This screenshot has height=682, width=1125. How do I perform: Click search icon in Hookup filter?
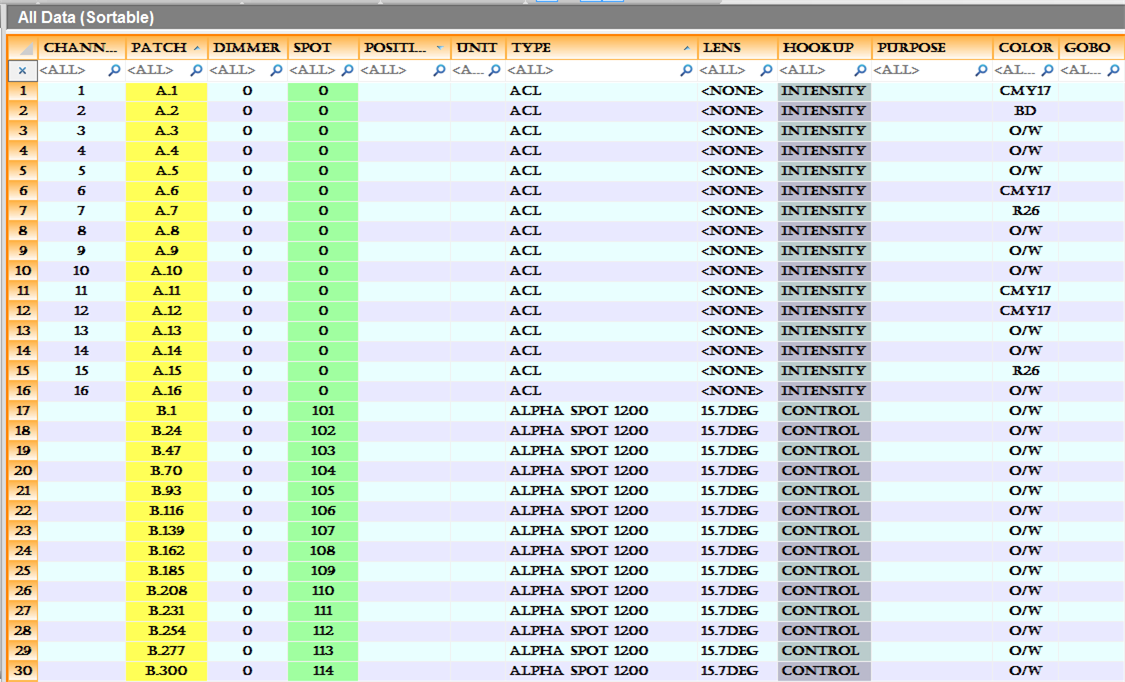[860, 71]
